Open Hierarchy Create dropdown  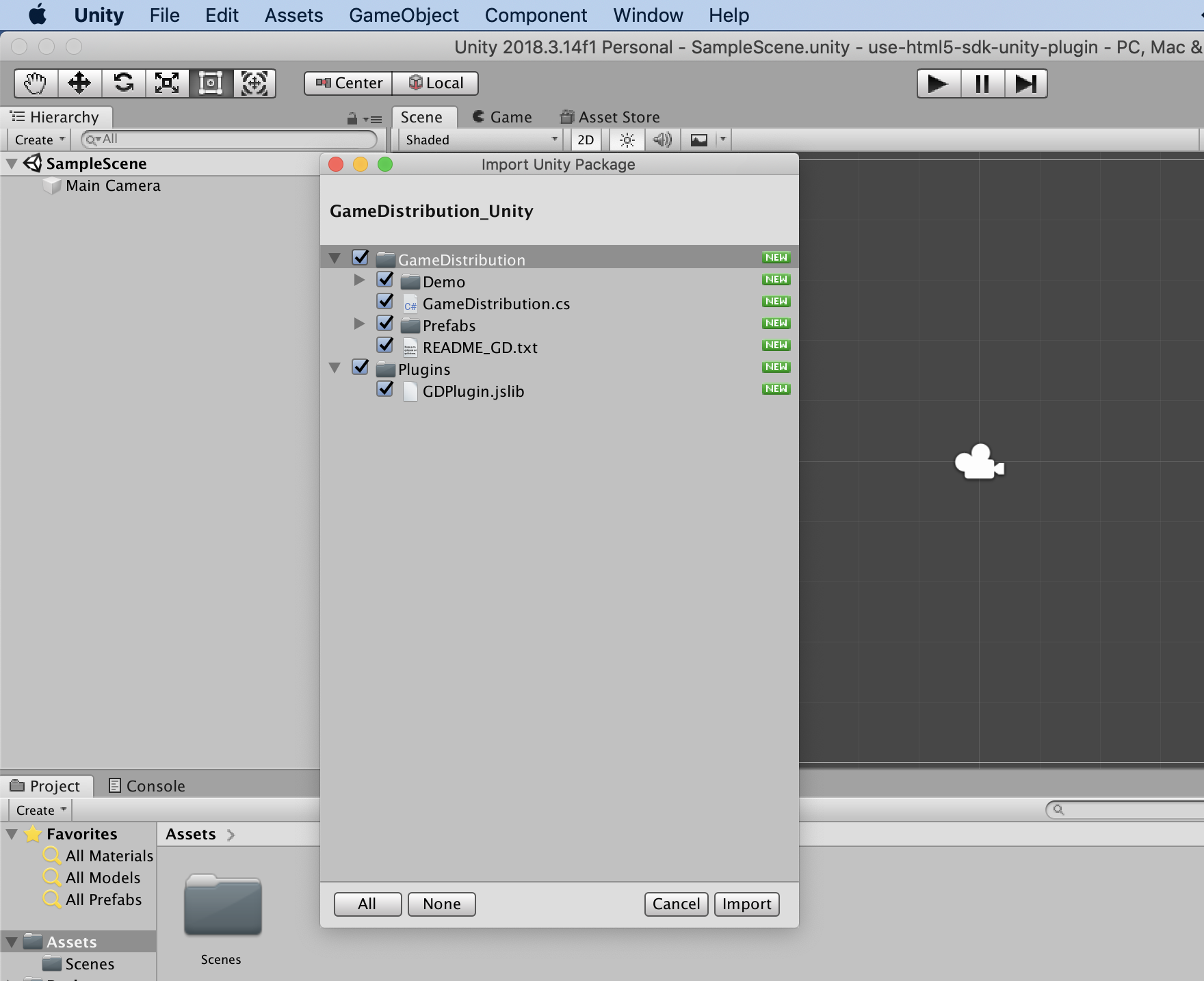click(x=40, y=140)
